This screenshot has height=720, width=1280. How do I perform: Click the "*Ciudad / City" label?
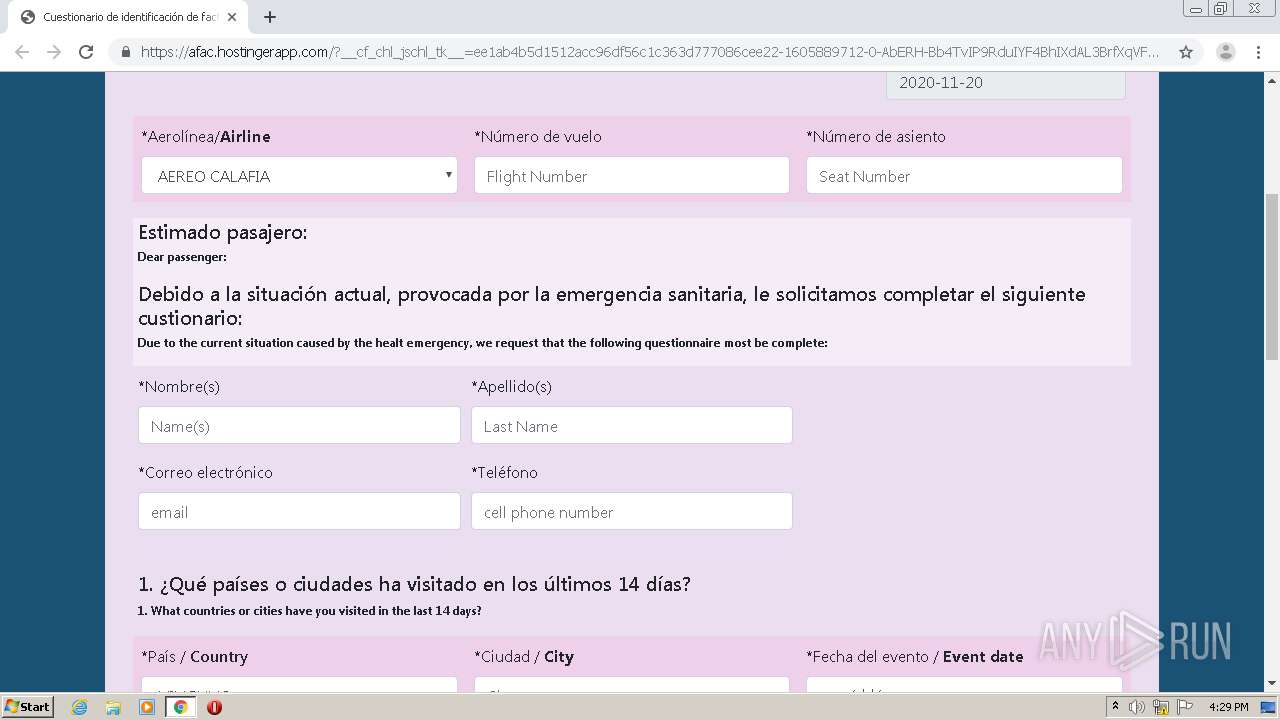(x=524, y=657)
